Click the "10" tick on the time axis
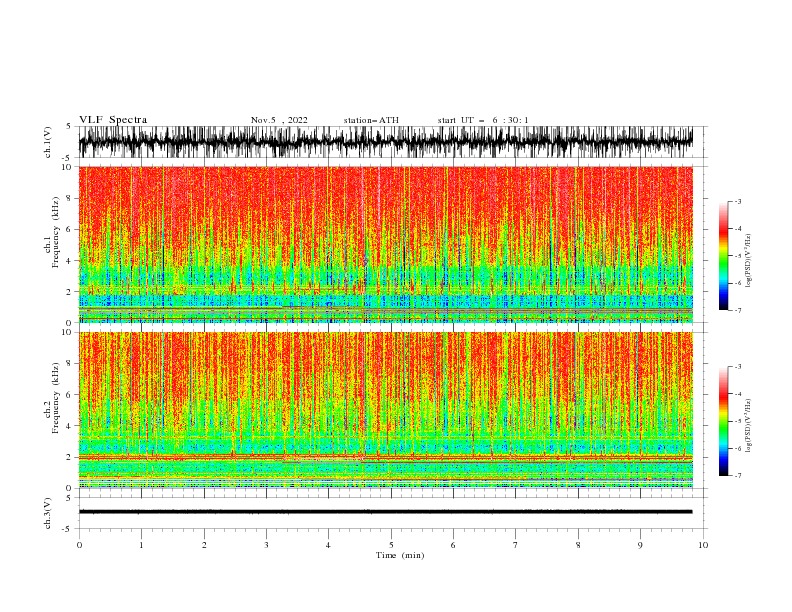This screenshot has width=792, height=612. coord(703,545)
